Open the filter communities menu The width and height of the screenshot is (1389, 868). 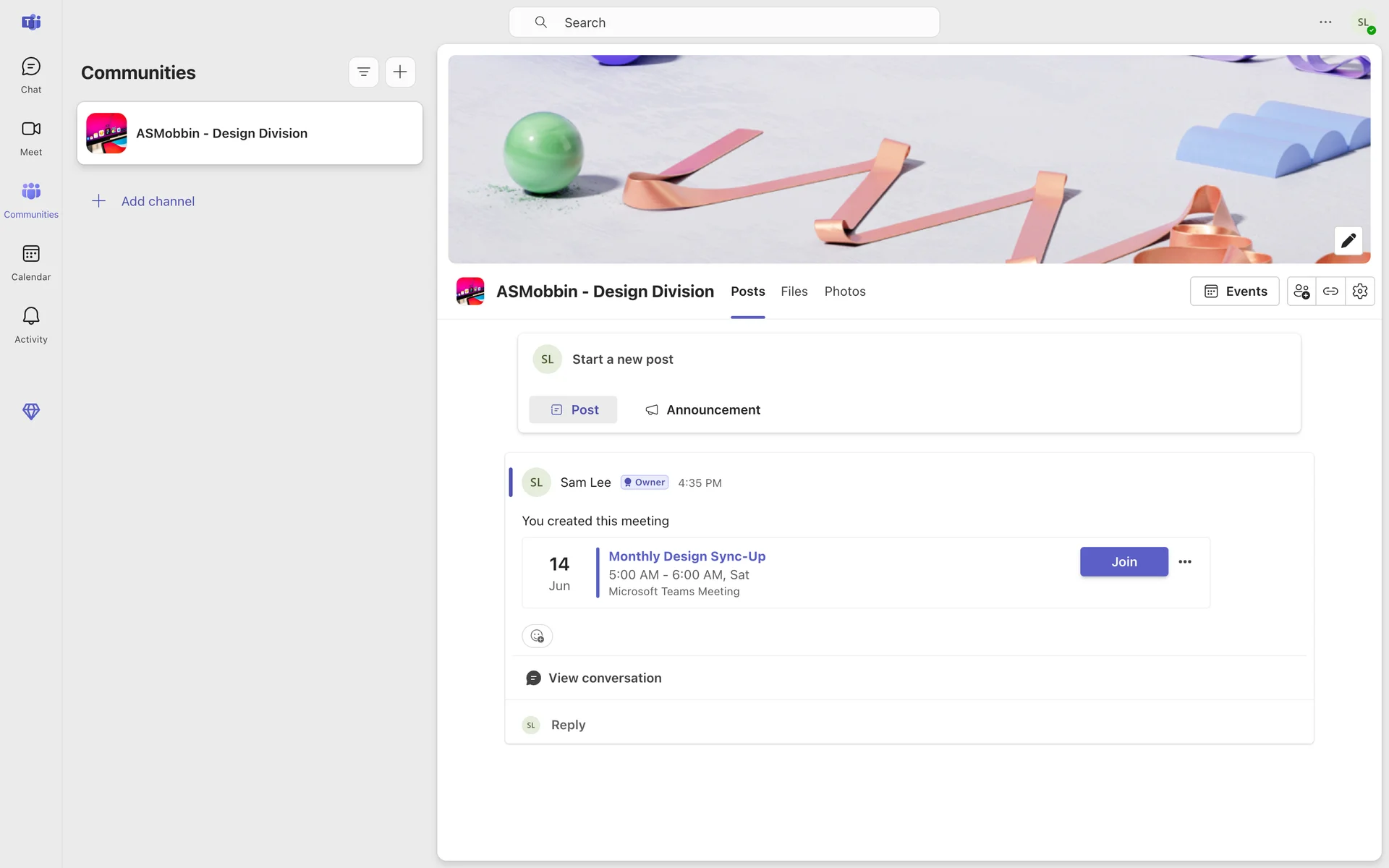pos(363,72)
